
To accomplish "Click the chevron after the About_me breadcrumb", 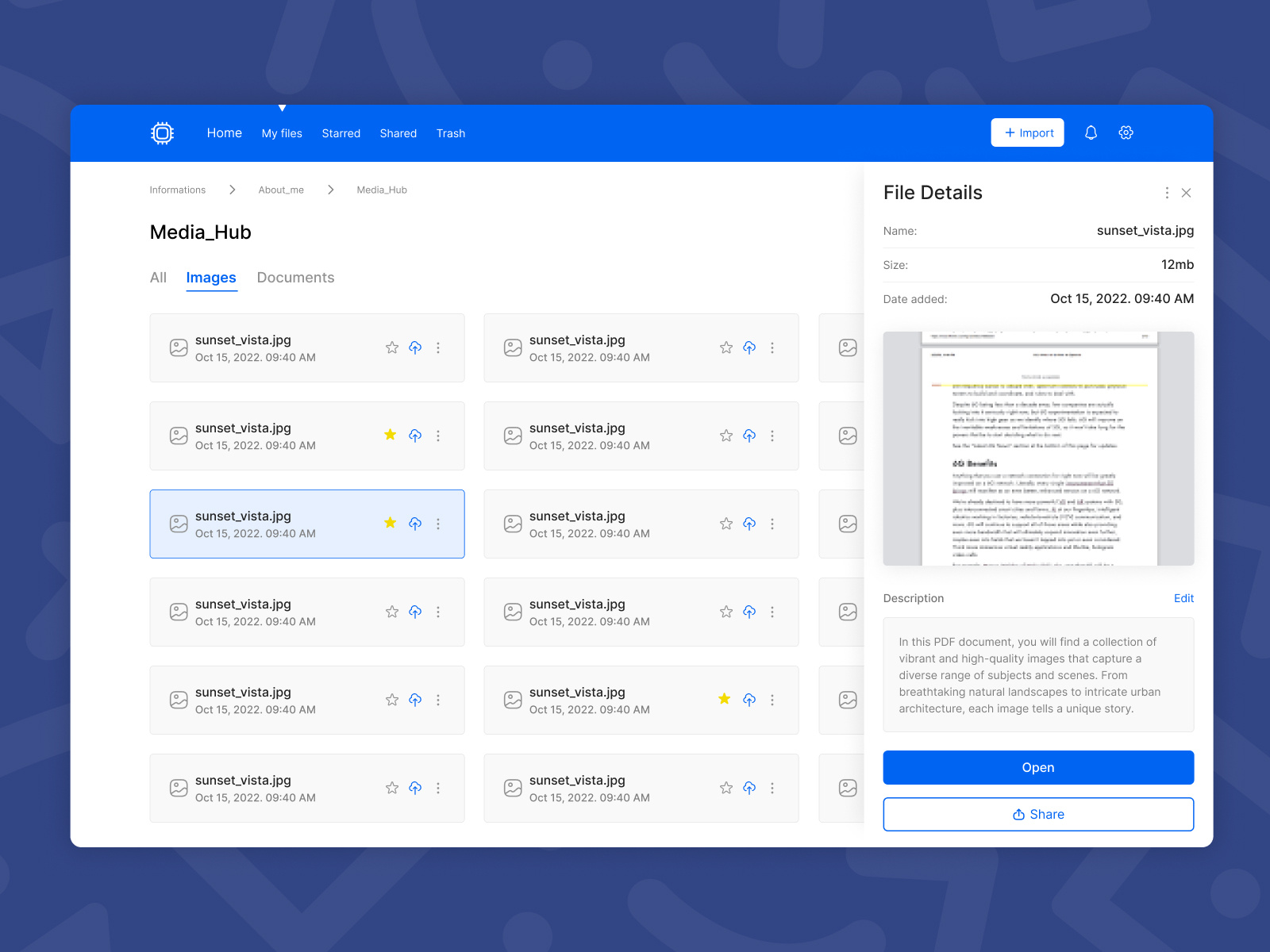I will (330, 190).
